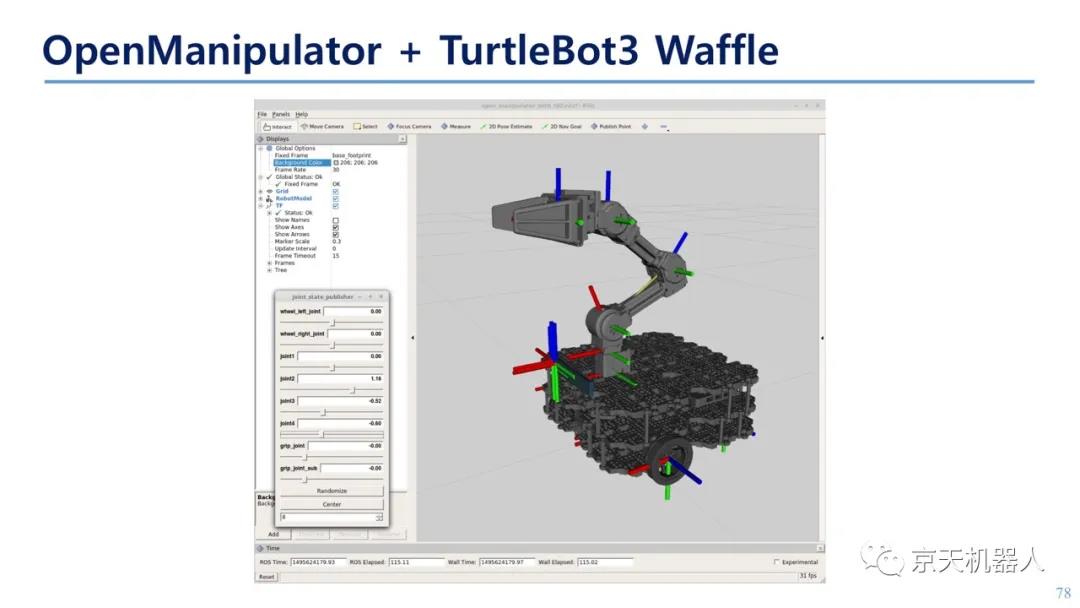The height and width of the screenshot is (608, 1080).
Task: Expand the Tree node under TF
Action: click(x=269, y=270)
